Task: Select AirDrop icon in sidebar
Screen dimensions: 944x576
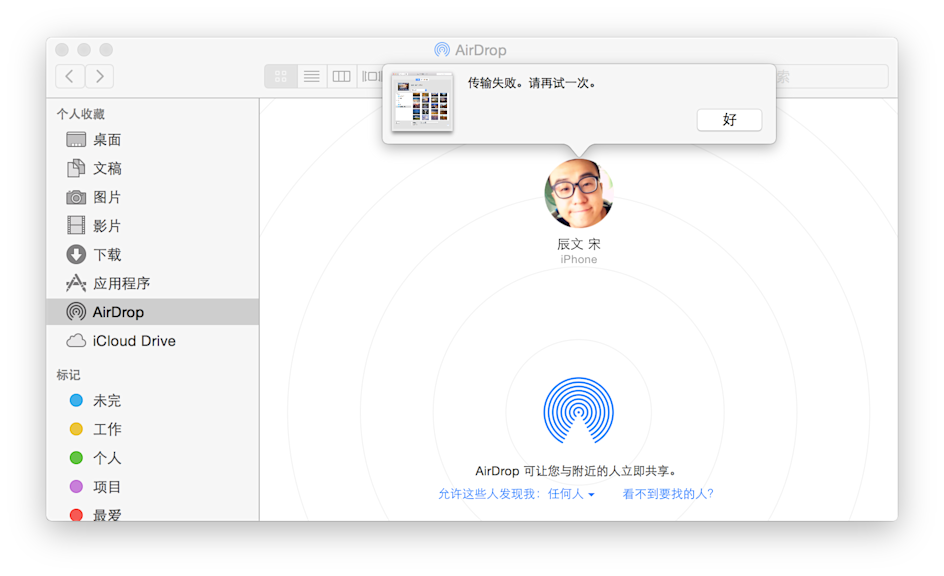Action: pos(76,312)
